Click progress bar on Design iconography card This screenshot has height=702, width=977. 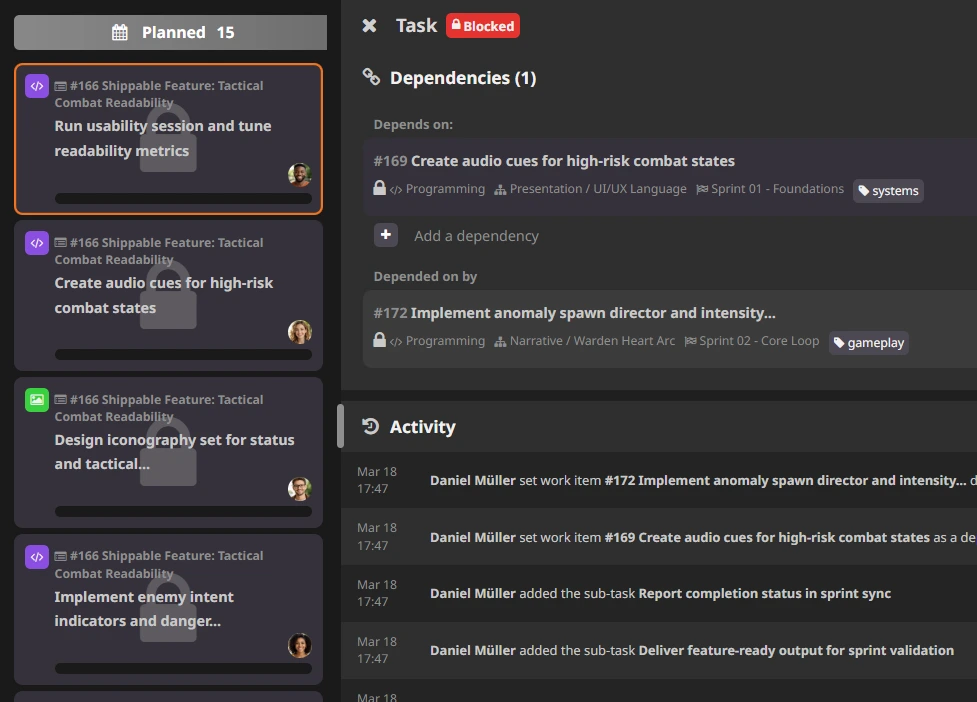tap(183, 511)
